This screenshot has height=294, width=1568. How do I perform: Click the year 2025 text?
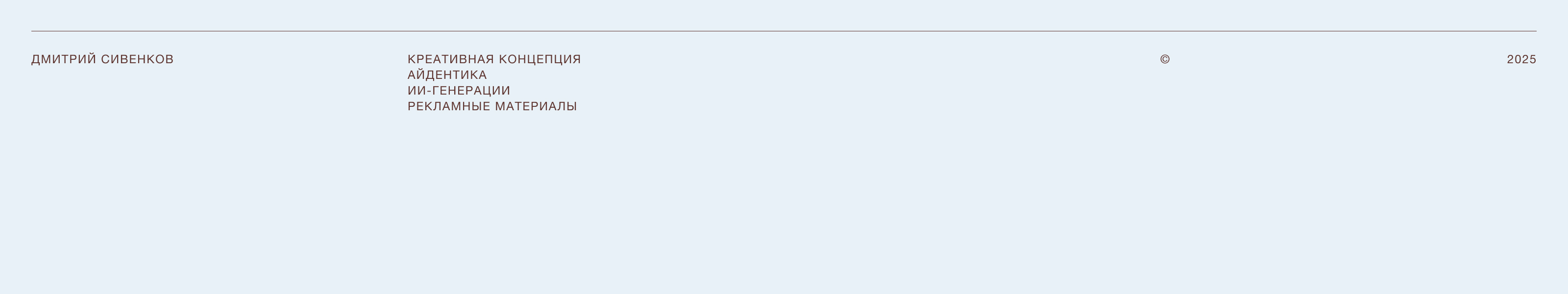coord(1521,60)
